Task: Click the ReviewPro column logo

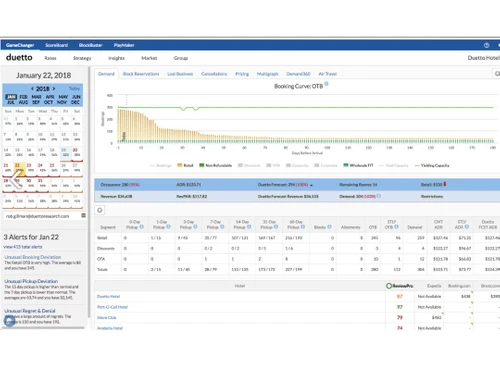Action: (x=399, y=286)
